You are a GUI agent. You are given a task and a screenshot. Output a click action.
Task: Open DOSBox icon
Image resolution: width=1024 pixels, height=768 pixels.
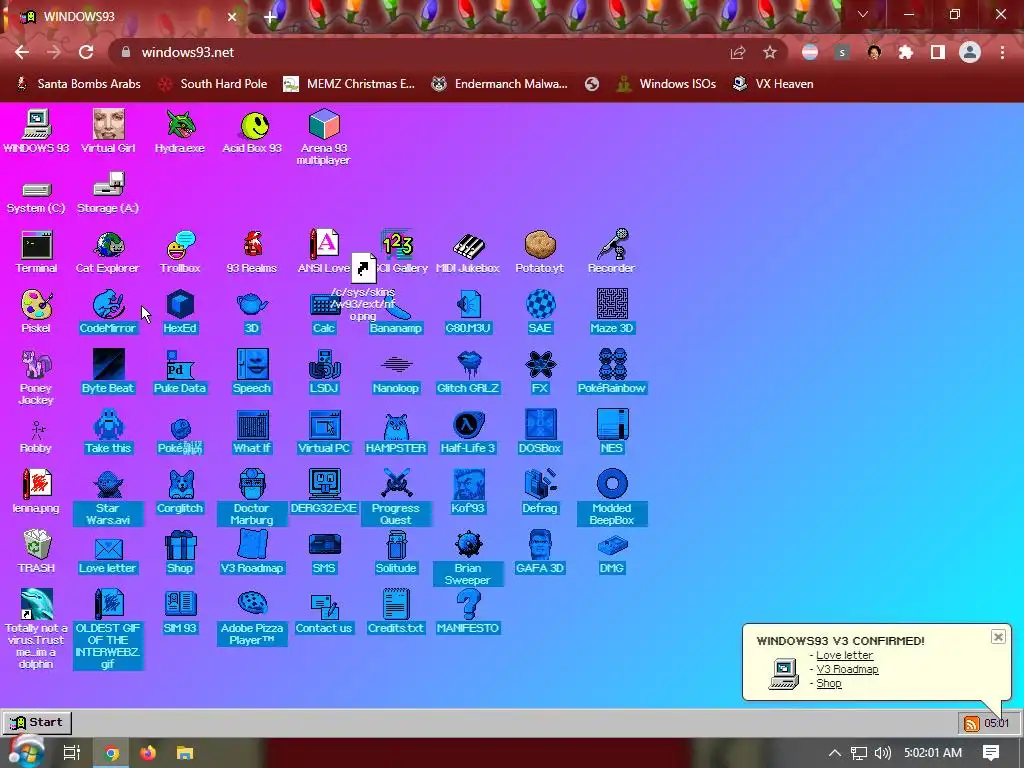tap(540, 432)
